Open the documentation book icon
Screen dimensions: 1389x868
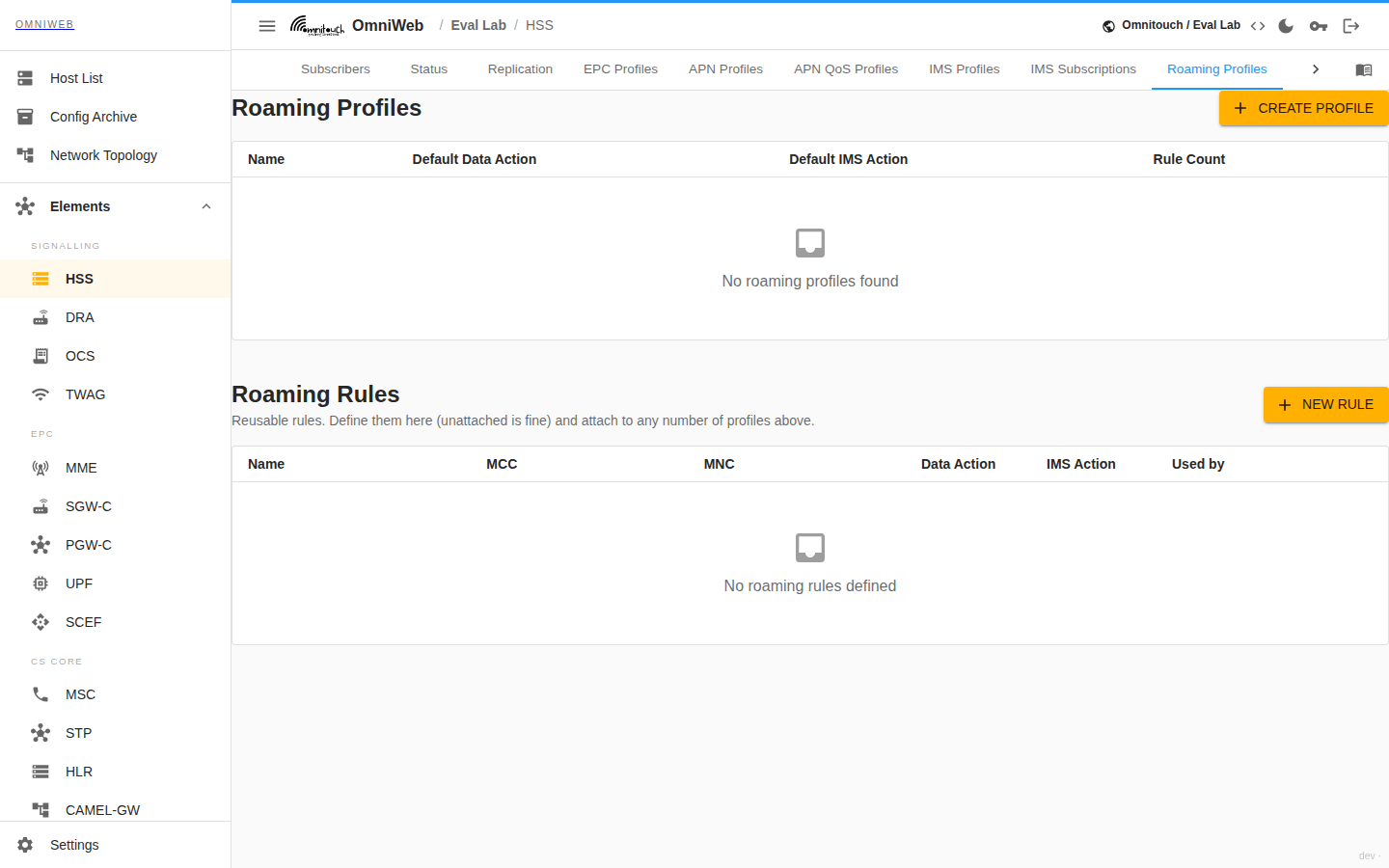[1364, 69]
